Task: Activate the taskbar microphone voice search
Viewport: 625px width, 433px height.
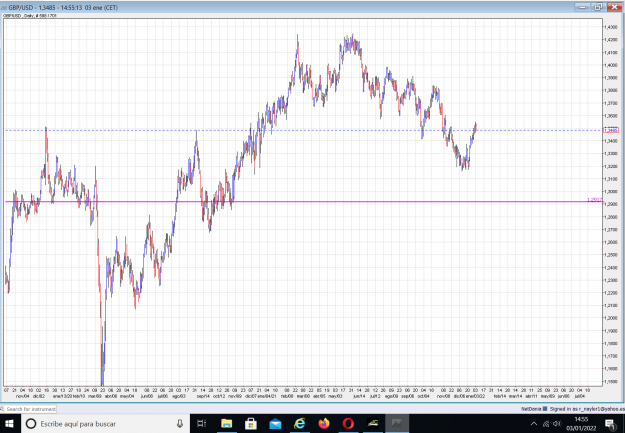Action: pos(180,423)
